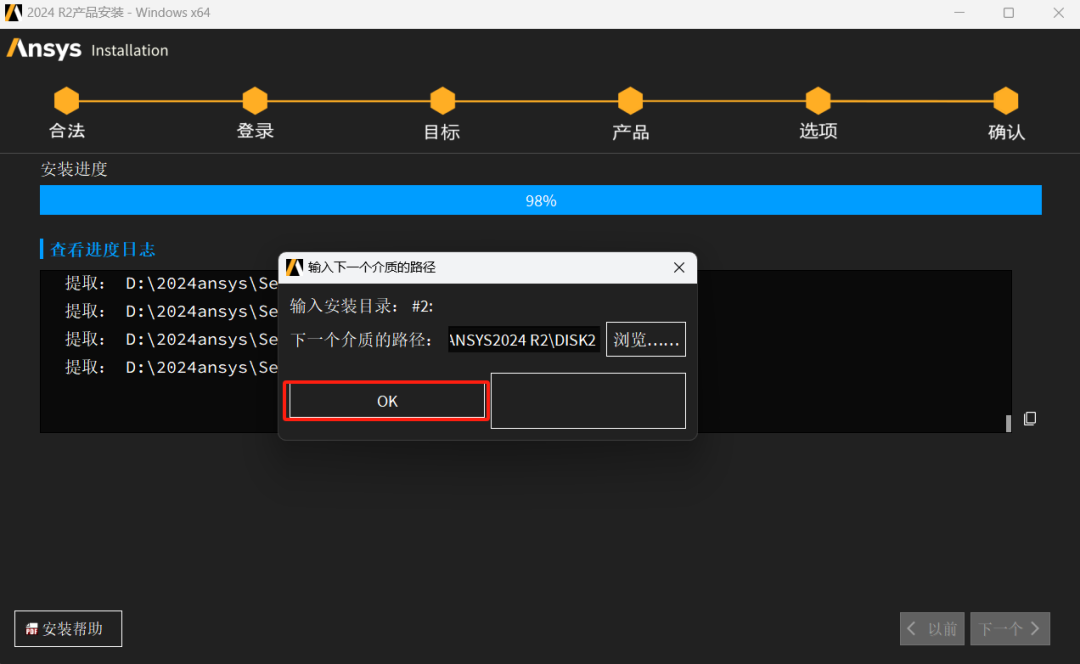Click the 98% installation progress bar

[541, 200]
